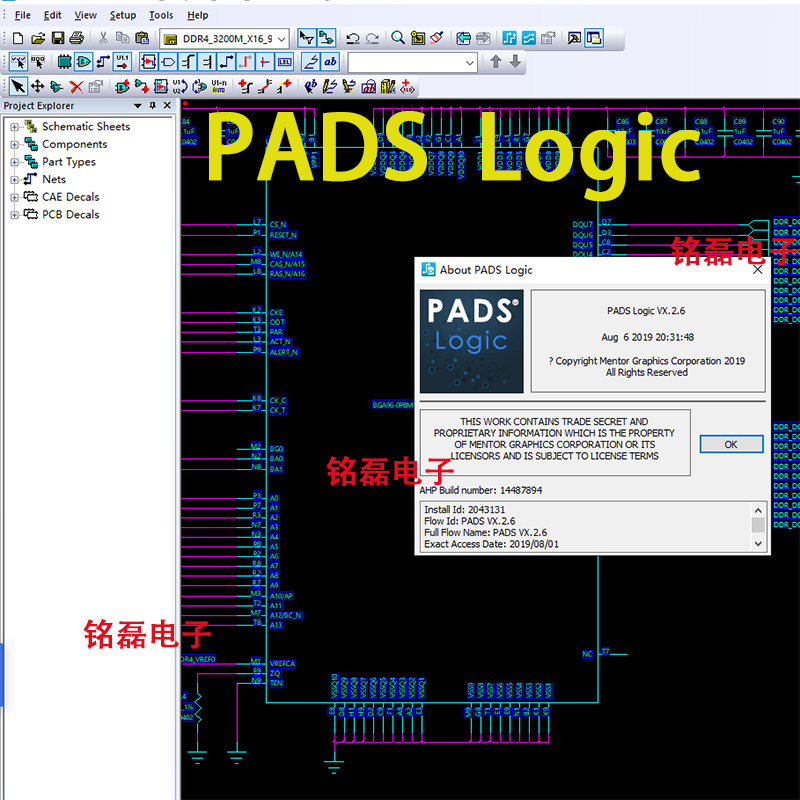
Task: Pin the Project Explorer panel
Action: [x=152, y=106]
